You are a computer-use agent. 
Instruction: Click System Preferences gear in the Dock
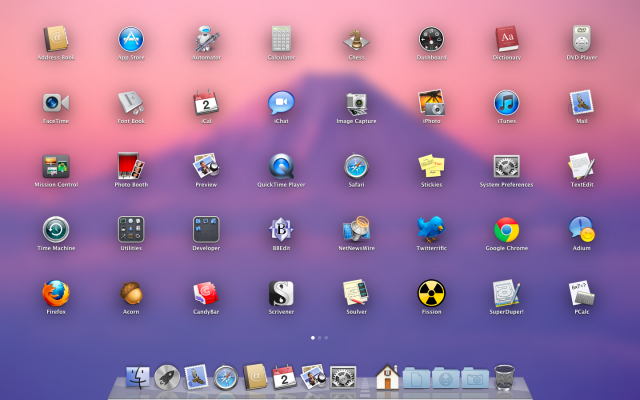pos(343,377)
